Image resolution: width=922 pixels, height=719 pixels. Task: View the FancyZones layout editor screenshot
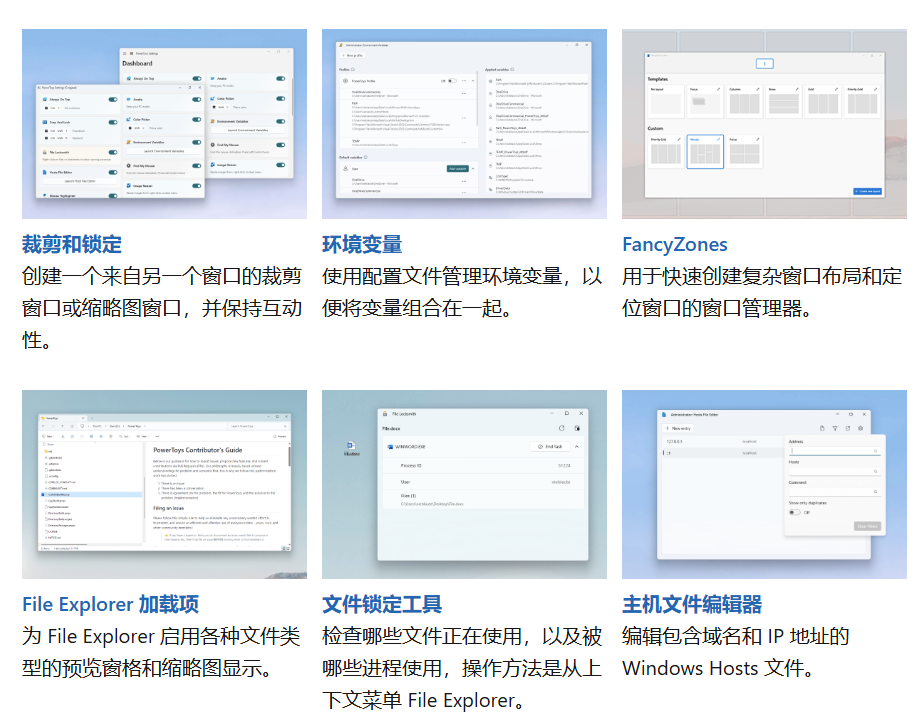point(764,124)
